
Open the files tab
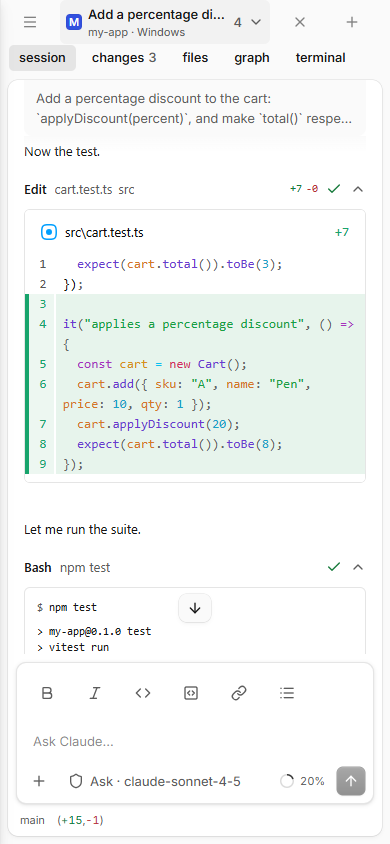coord(195,58)
